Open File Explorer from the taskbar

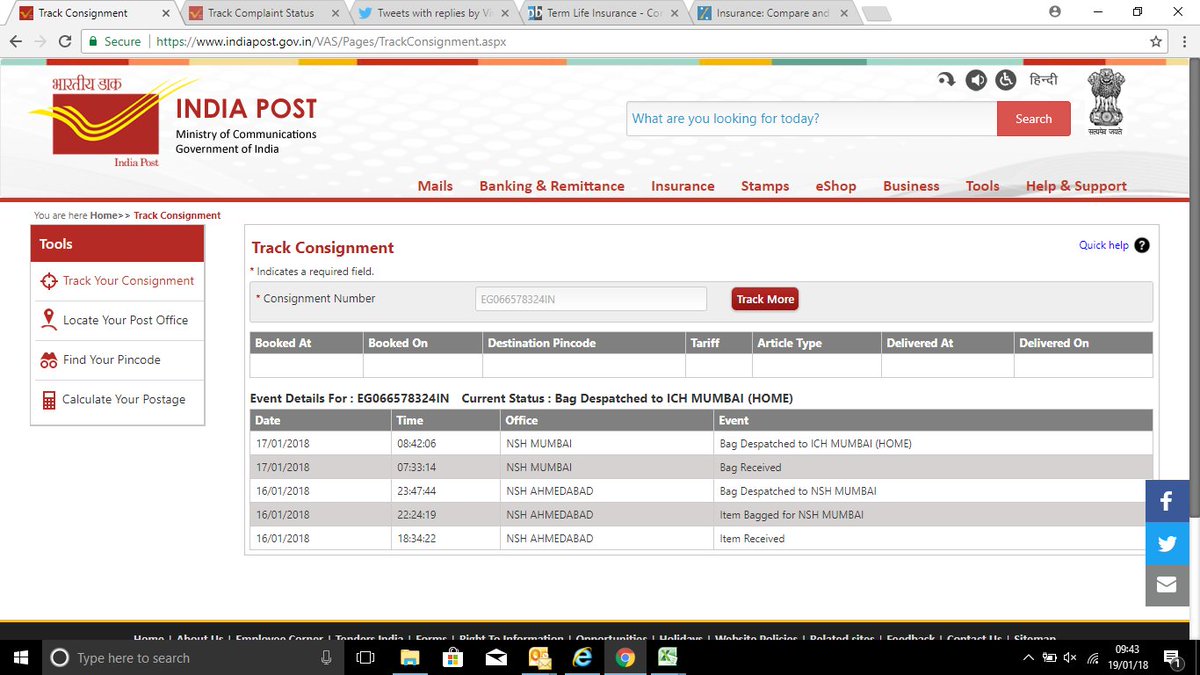409,657
